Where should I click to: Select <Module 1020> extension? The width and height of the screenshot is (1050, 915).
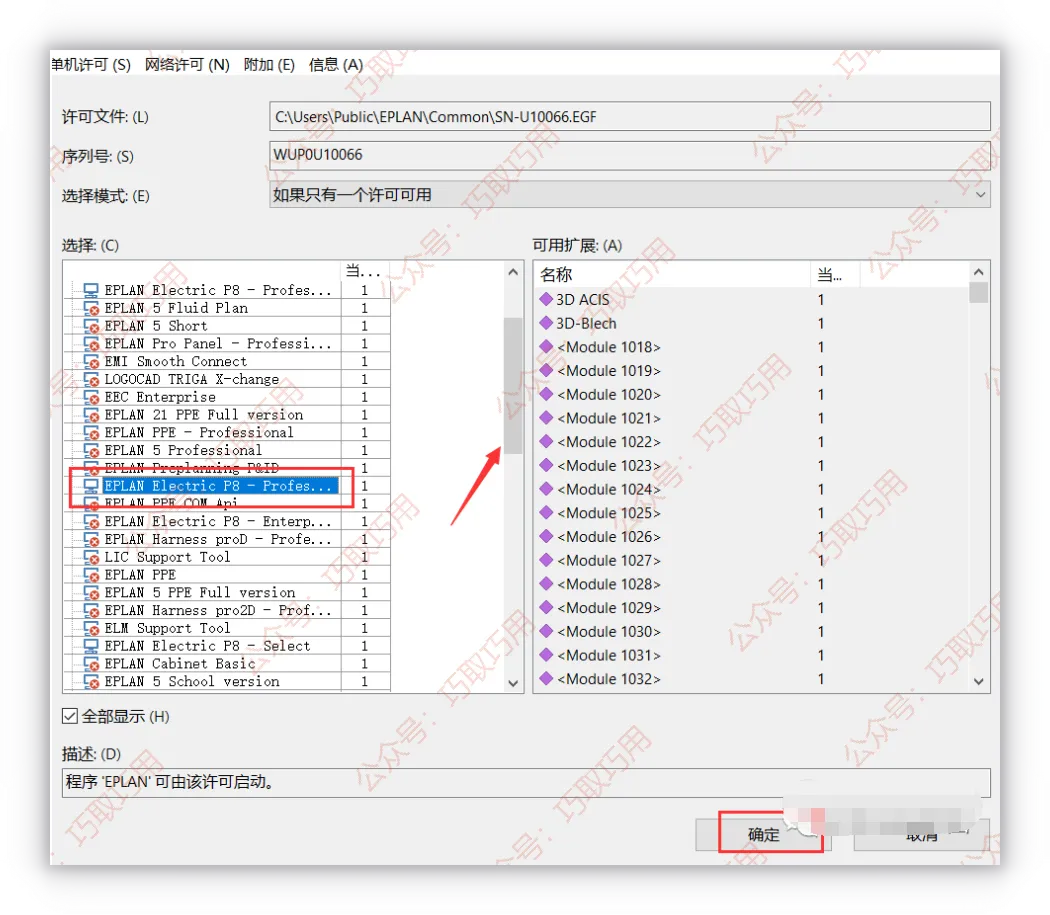pyautogui.click(x=609, y=395)
